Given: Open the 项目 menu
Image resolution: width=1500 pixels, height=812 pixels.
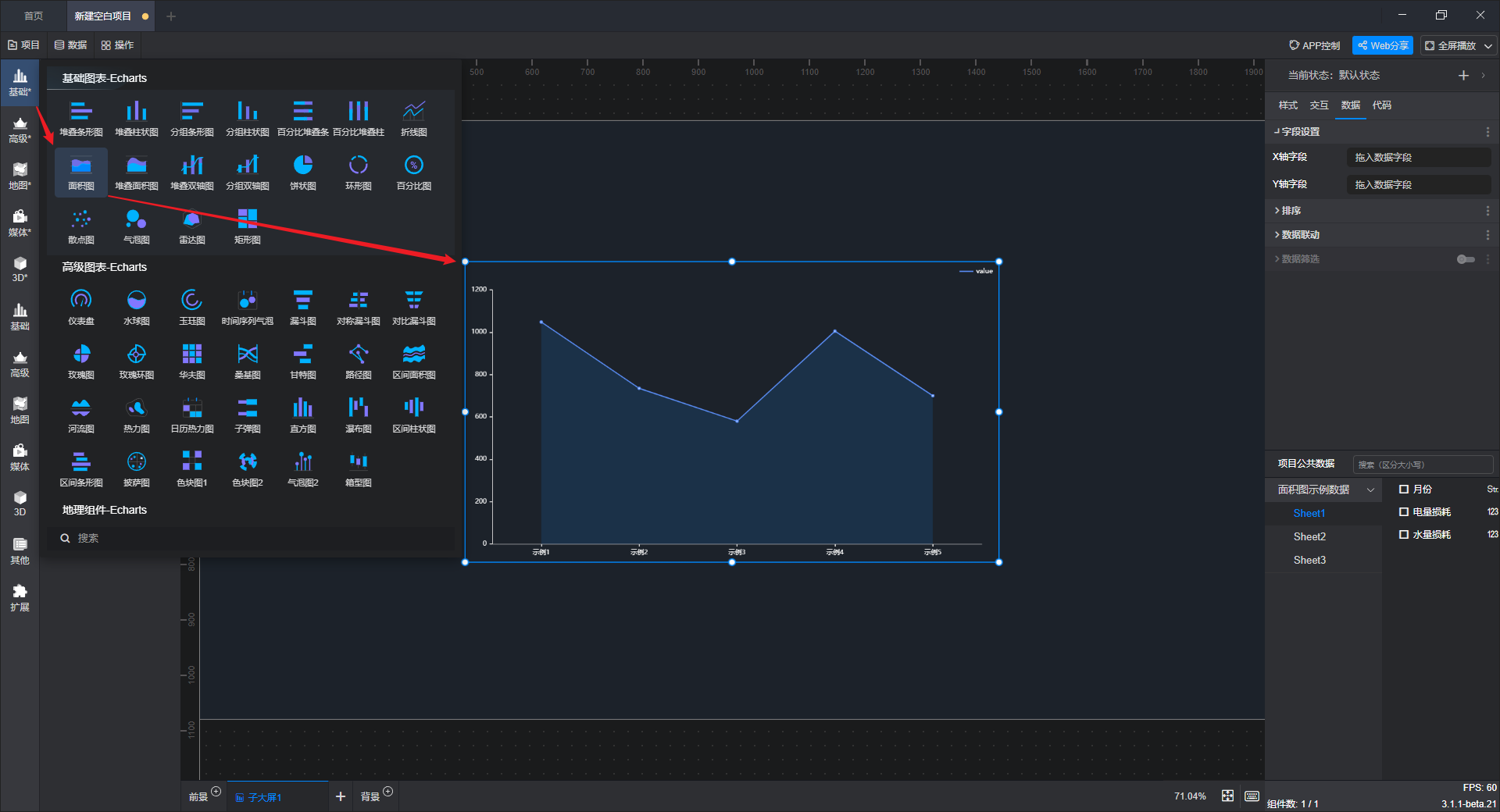Looking at the screenshot, I should click(23, 45).
